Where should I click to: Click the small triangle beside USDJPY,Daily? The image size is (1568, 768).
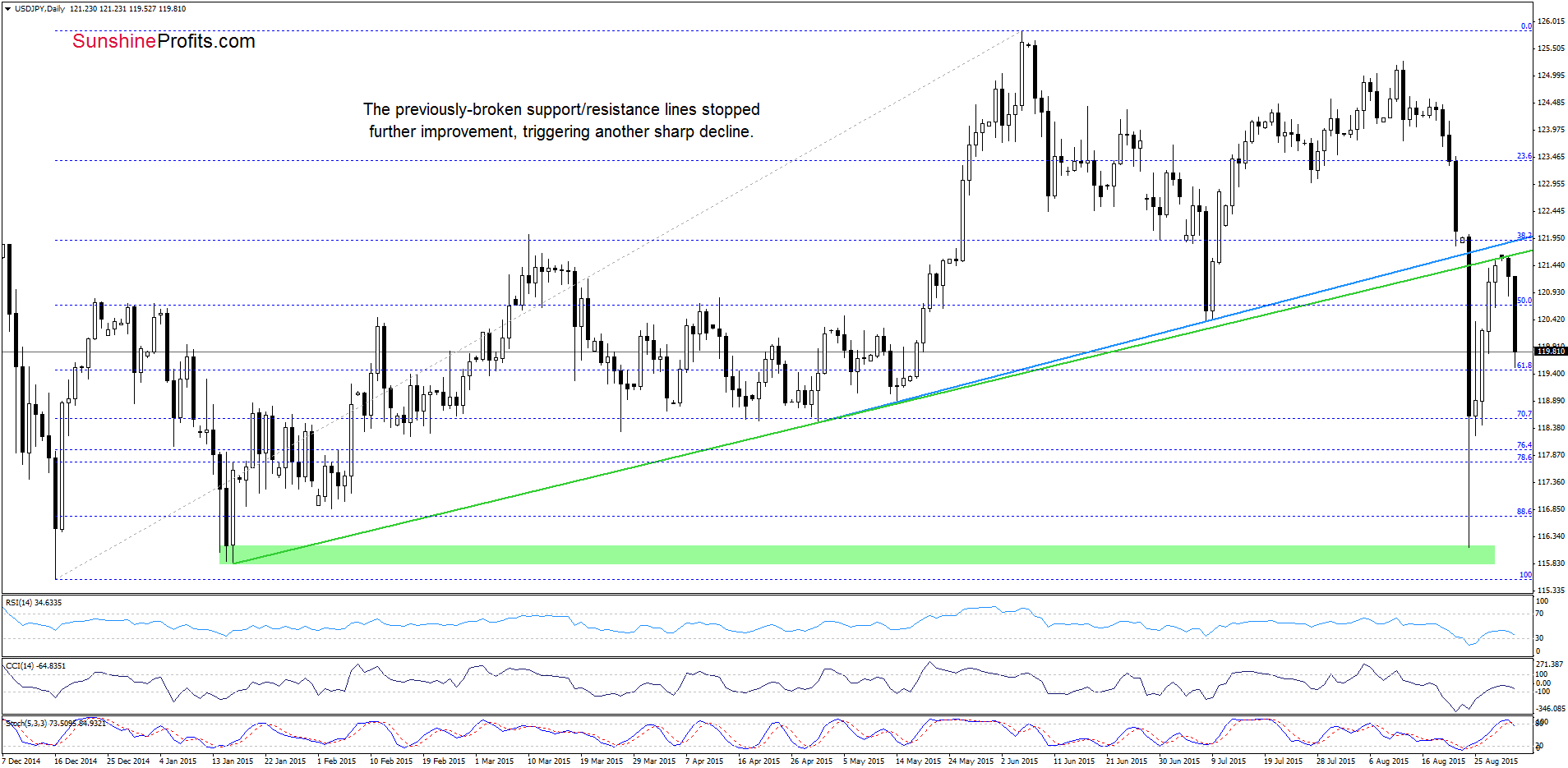tap(8, 8)
